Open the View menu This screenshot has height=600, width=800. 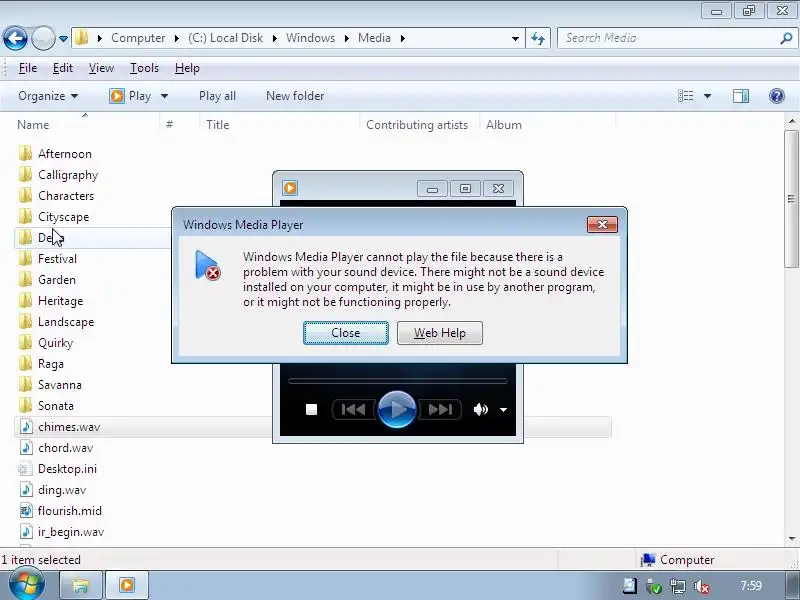101,68
